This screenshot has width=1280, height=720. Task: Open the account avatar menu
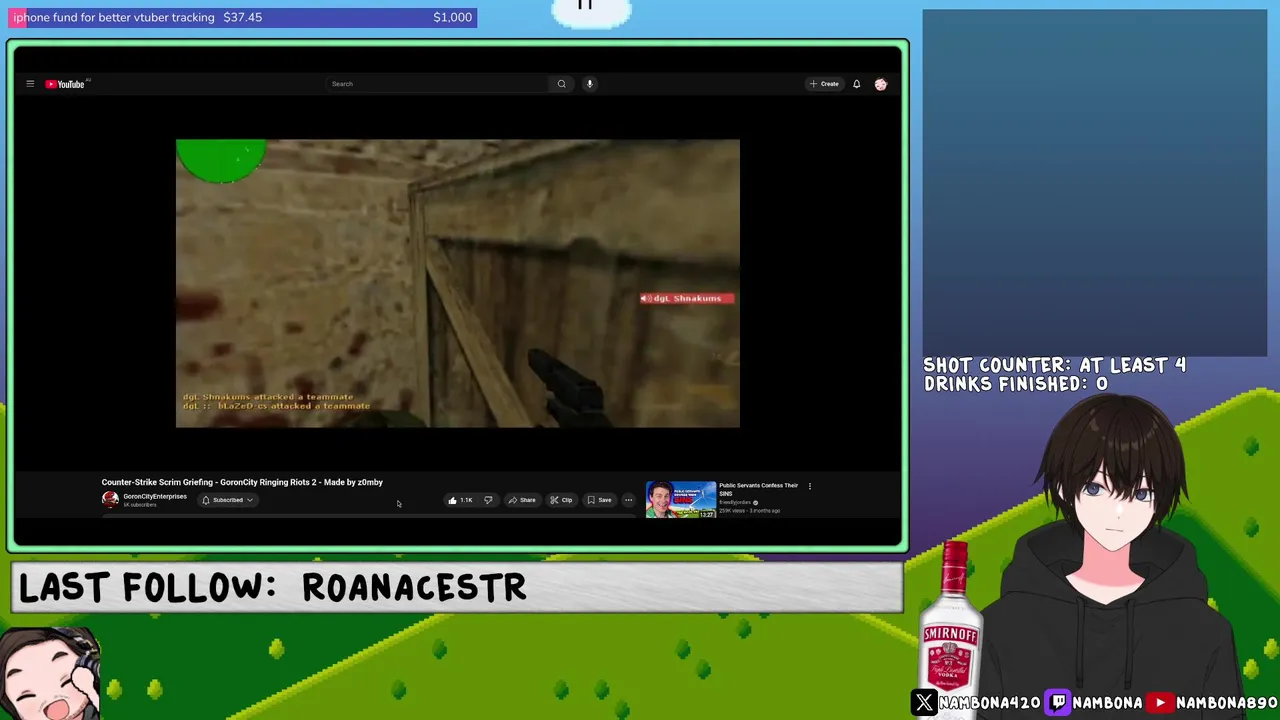[x=881, y=84]
